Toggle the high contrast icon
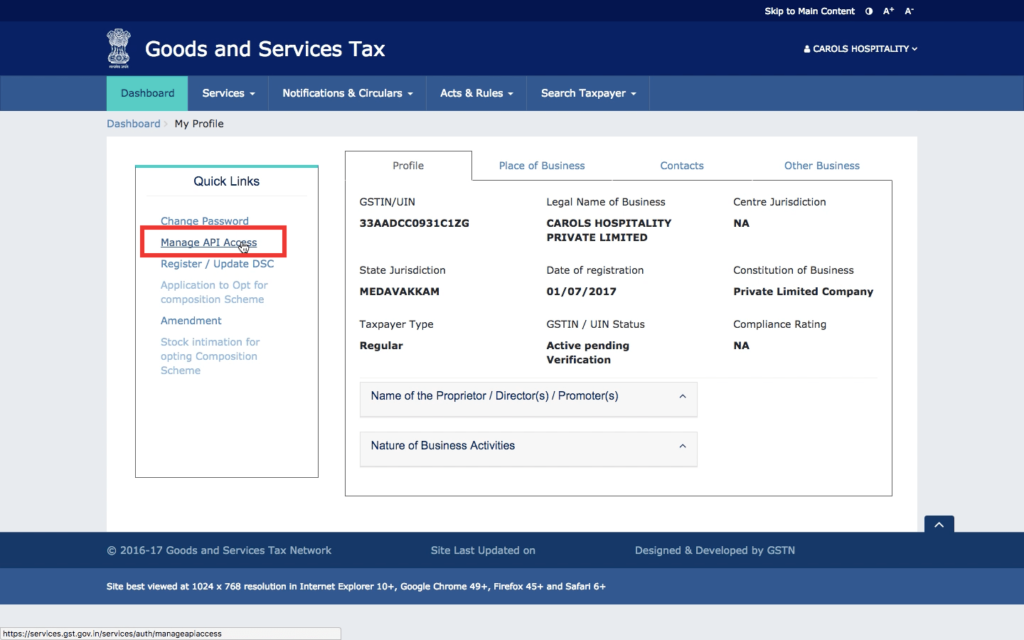 click(868, 11)
